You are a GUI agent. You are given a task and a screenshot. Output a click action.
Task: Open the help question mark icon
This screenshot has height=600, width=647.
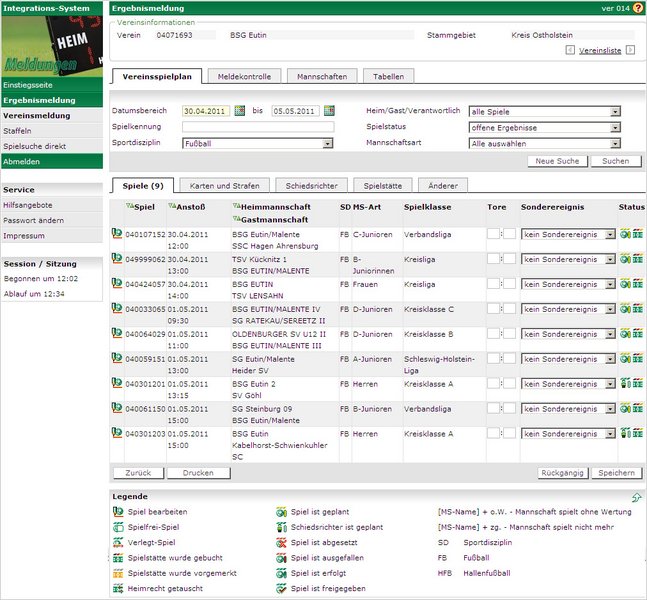click(x=637, y=7)
